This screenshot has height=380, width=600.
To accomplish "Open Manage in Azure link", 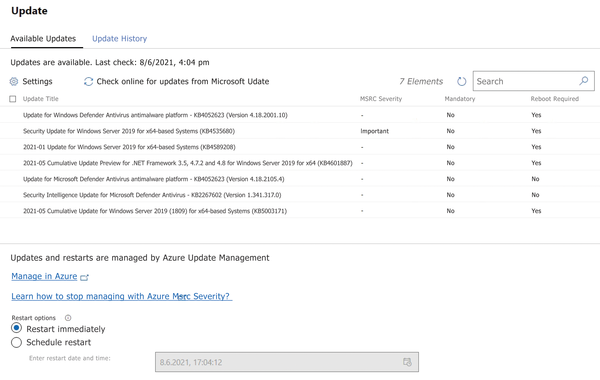I will 44,276.
